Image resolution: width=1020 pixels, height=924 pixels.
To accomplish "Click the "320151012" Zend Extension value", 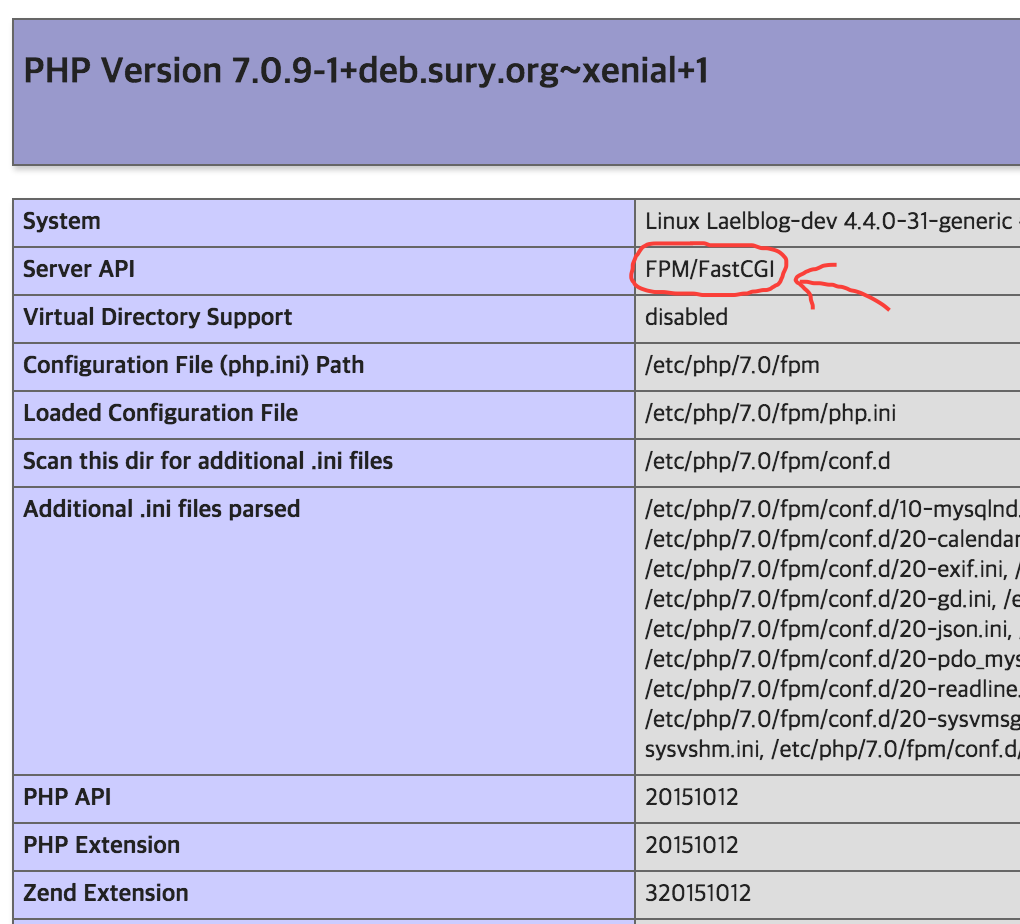I will [x=697, y=893].
